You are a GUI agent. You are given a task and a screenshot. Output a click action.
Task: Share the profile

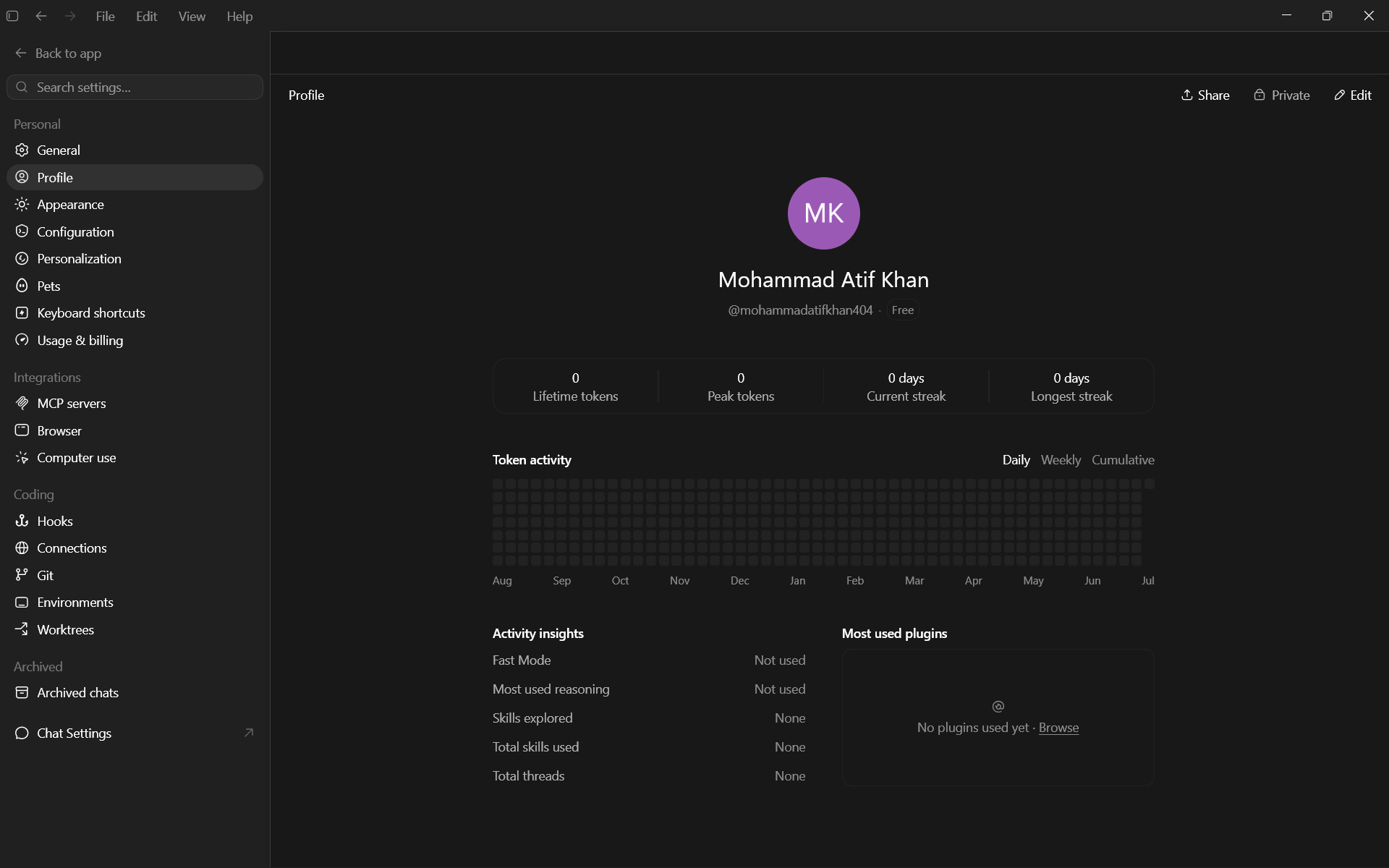[x=1205, y=95]
